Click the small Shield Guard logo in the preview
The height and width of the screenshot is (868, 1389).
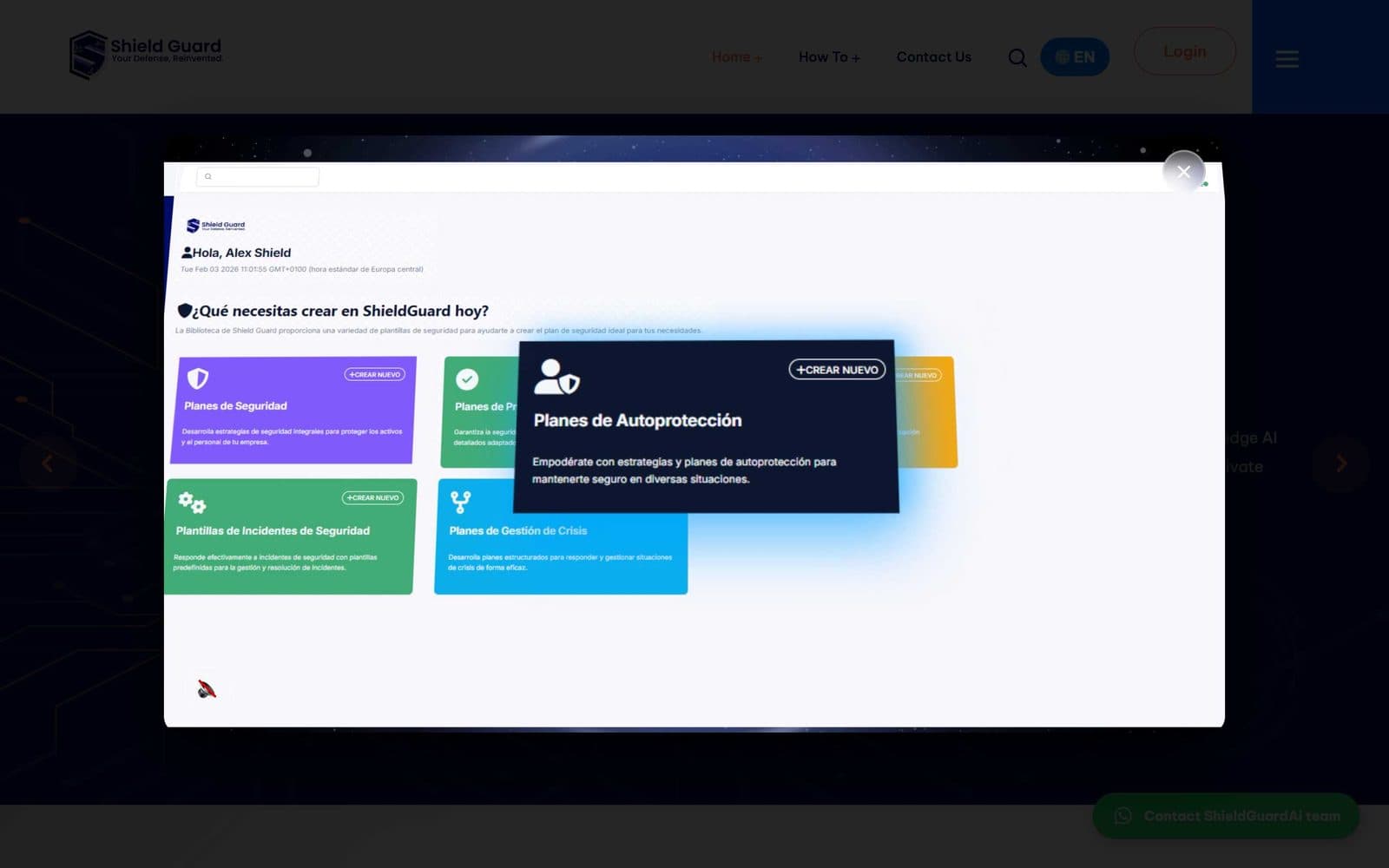[216, 226]
